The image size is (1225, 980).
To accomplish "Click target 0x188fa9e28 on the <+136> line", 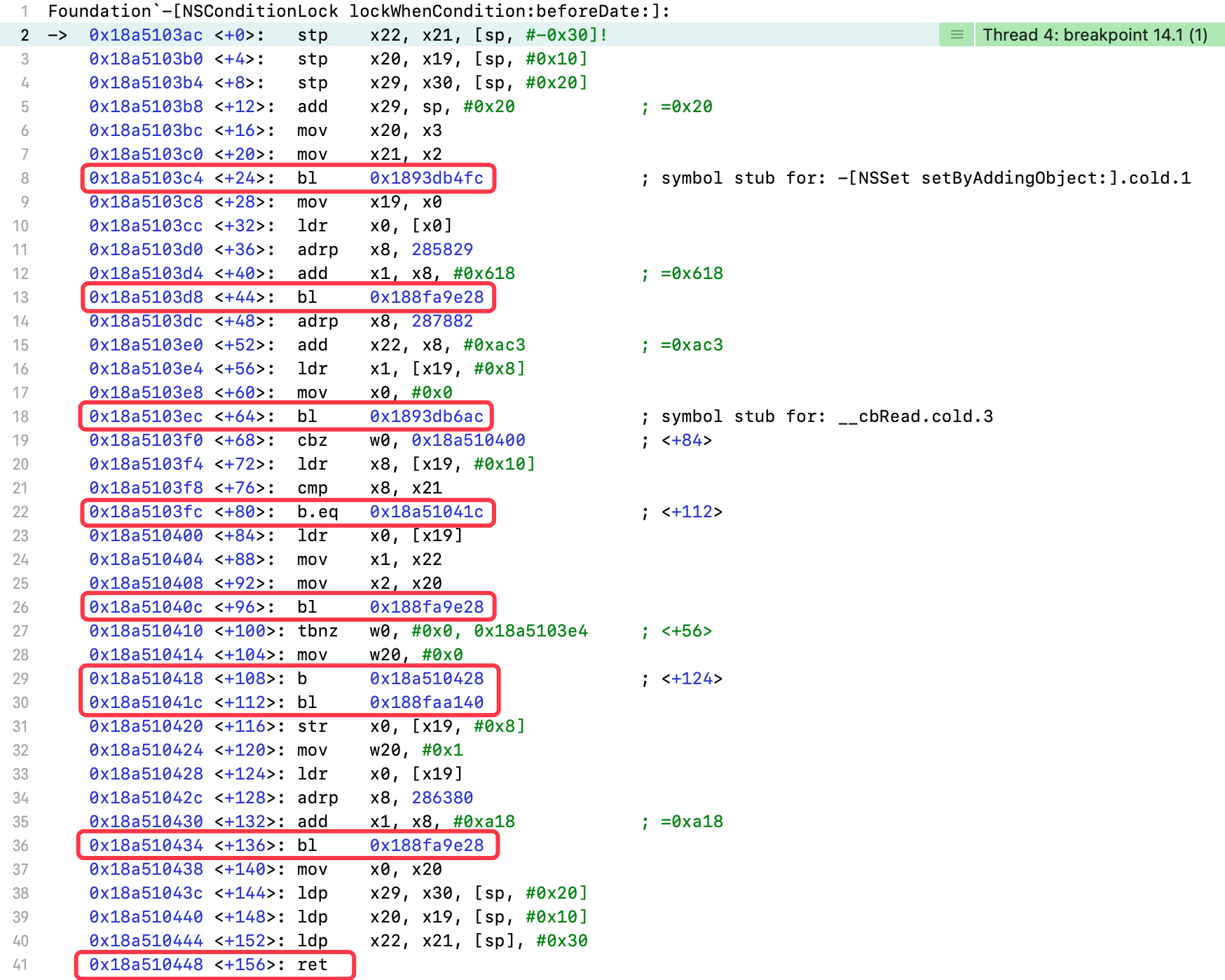I will point(427,845).
